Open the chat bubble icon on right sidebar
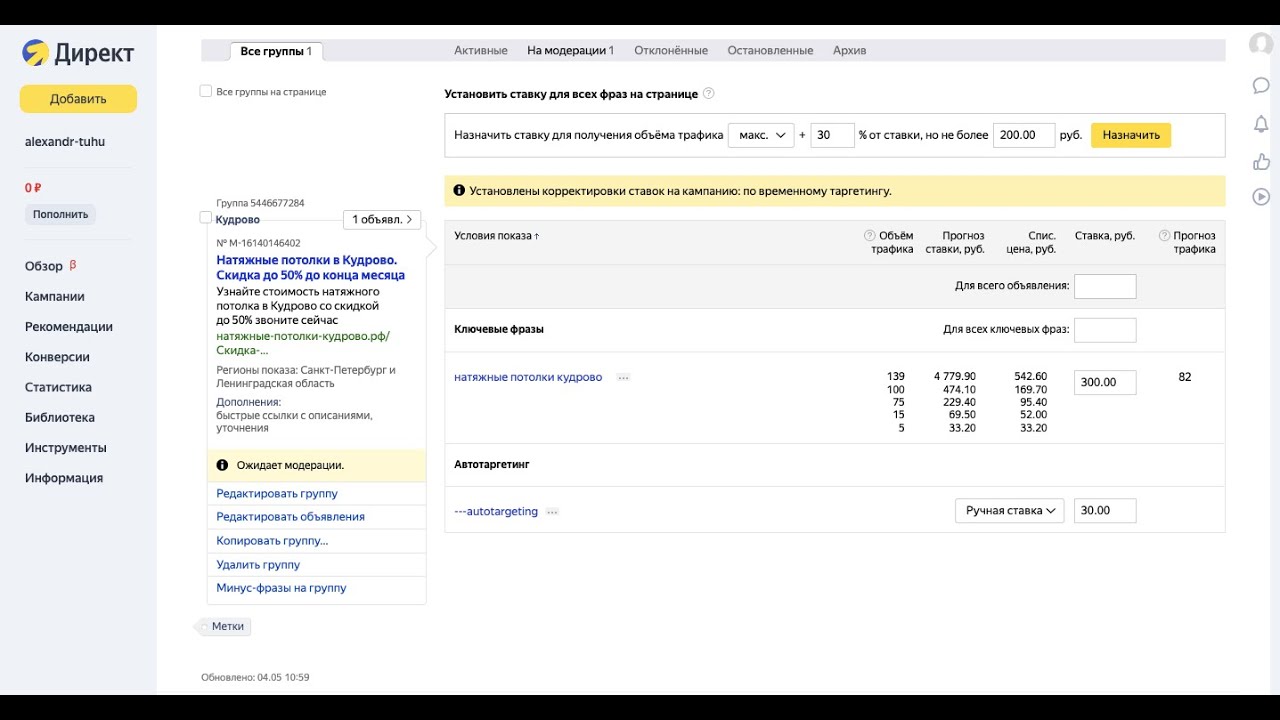The width and height of the screenshot is (1280, 720). [1261, 85]
